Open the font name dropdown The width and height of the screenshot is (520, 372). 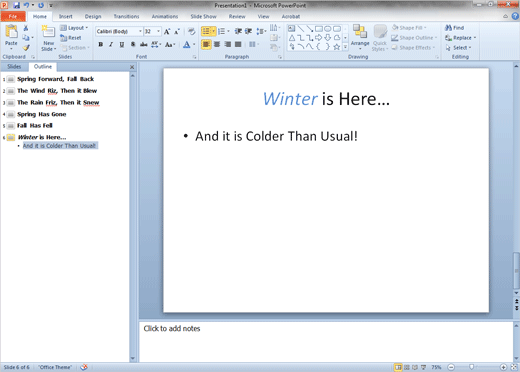[x=140, y=31]
